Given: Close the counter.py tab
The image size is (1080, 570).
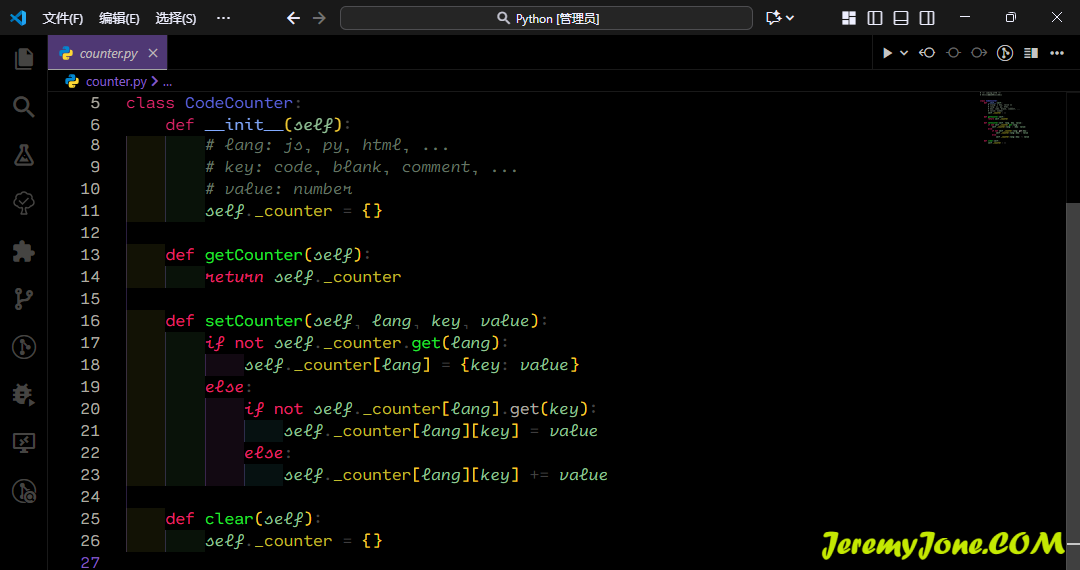Looking at the screenshot, I should click(153, 53).
